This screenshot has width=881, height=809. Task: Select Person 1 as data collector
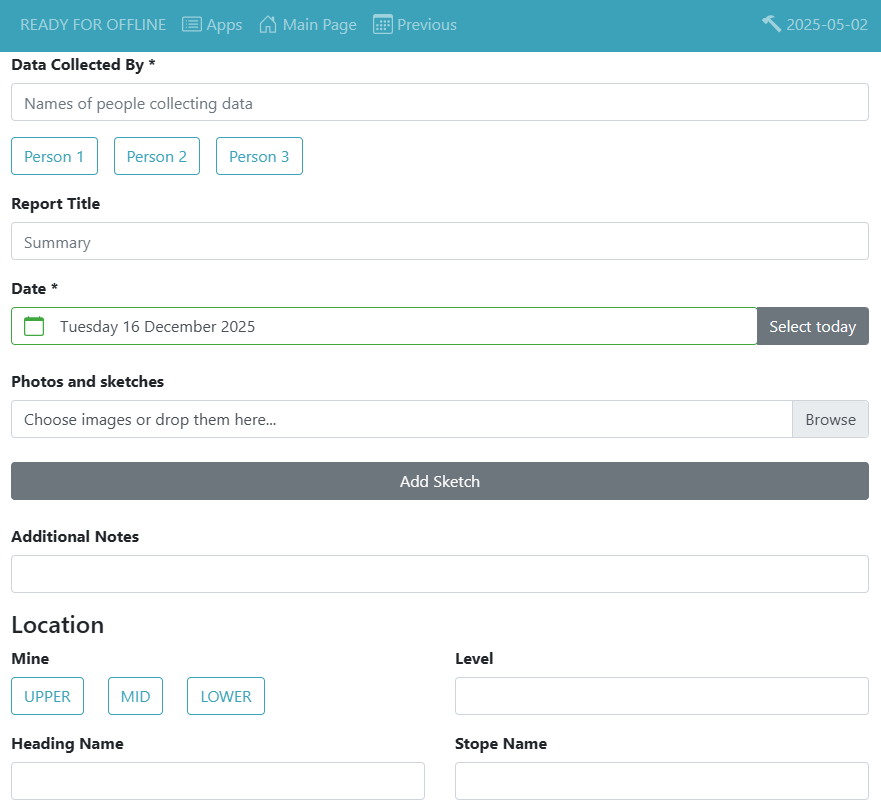(x=54, y=156)
